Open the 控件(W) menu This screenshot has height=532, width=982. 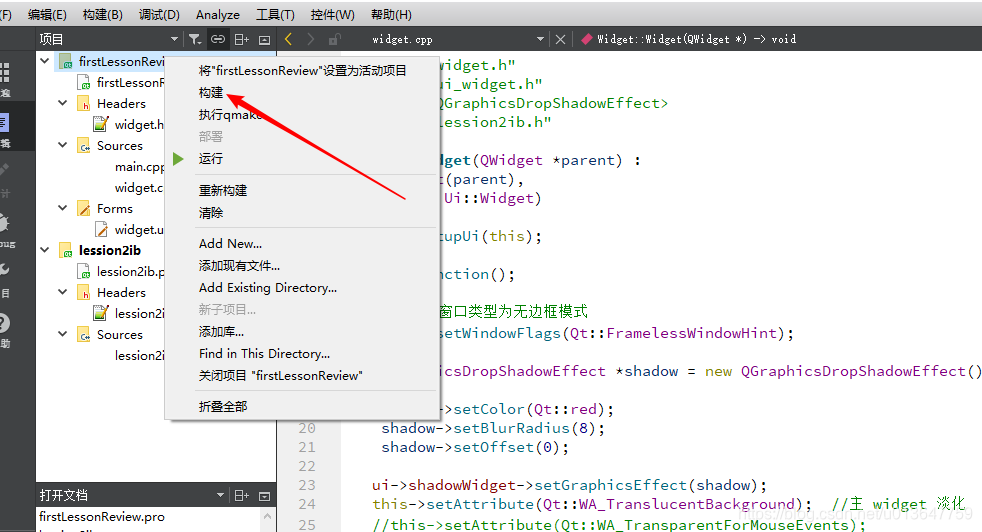click(333, 14)
